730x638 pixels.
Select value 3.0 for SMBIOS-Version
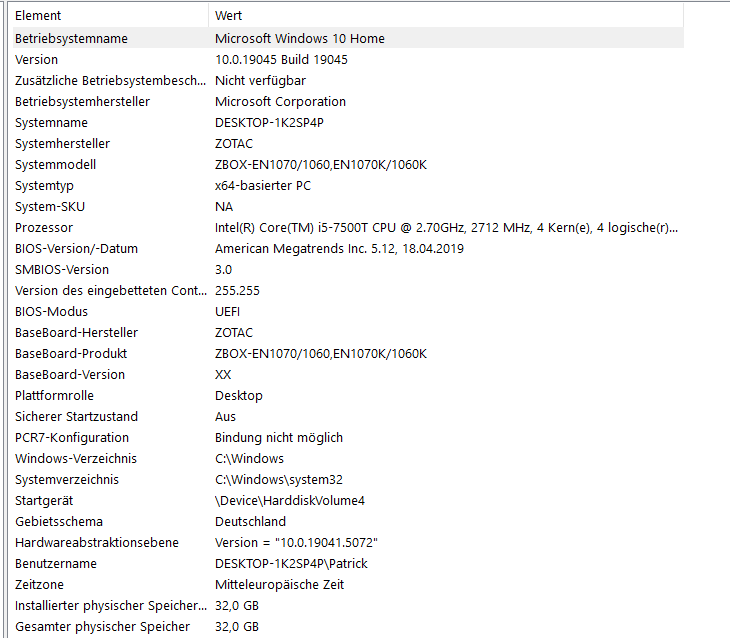[x=223, y=269]
